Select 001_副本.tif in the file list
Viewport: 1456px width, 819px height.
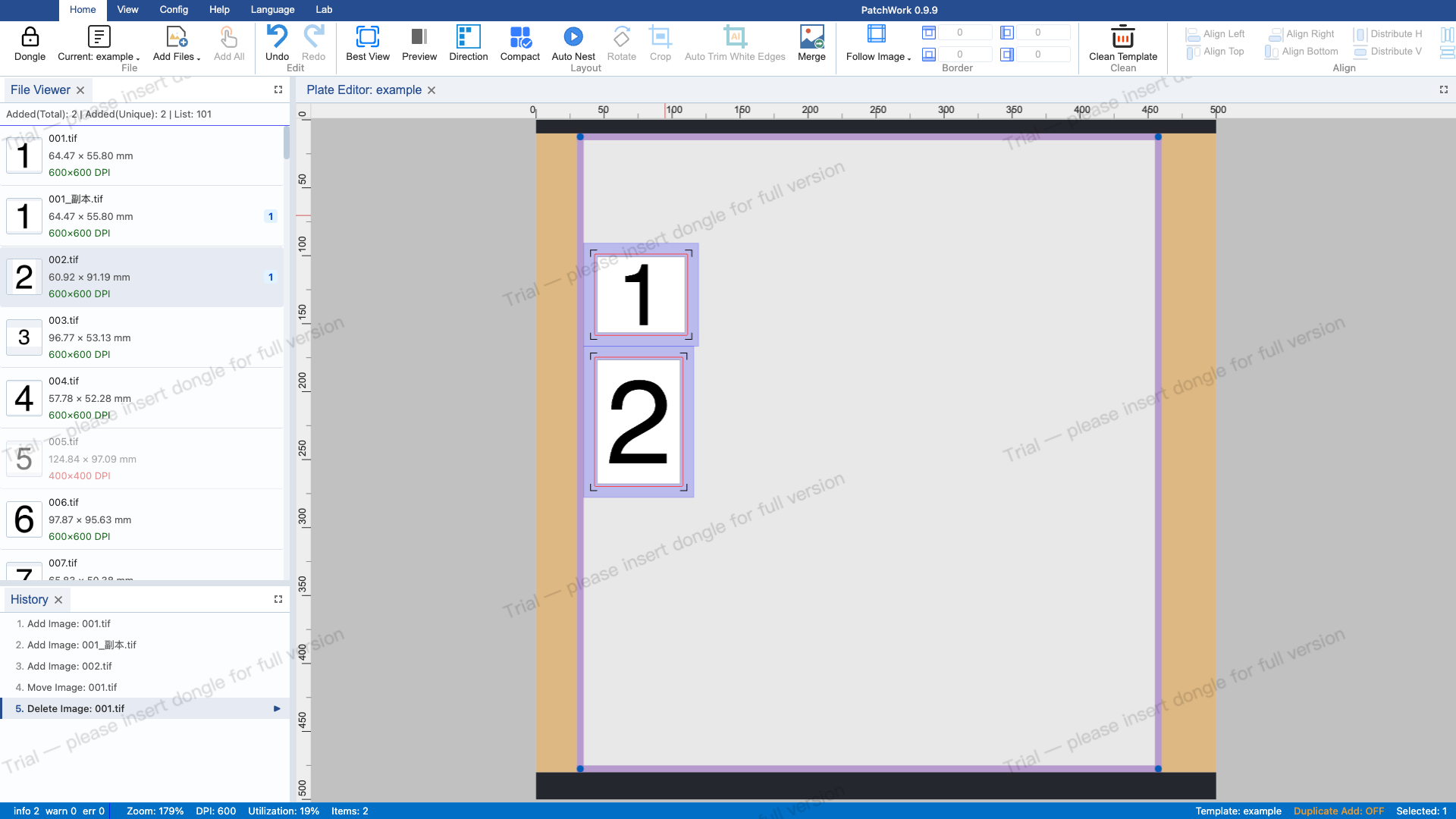pyautogui.click(x=142, y=216)
